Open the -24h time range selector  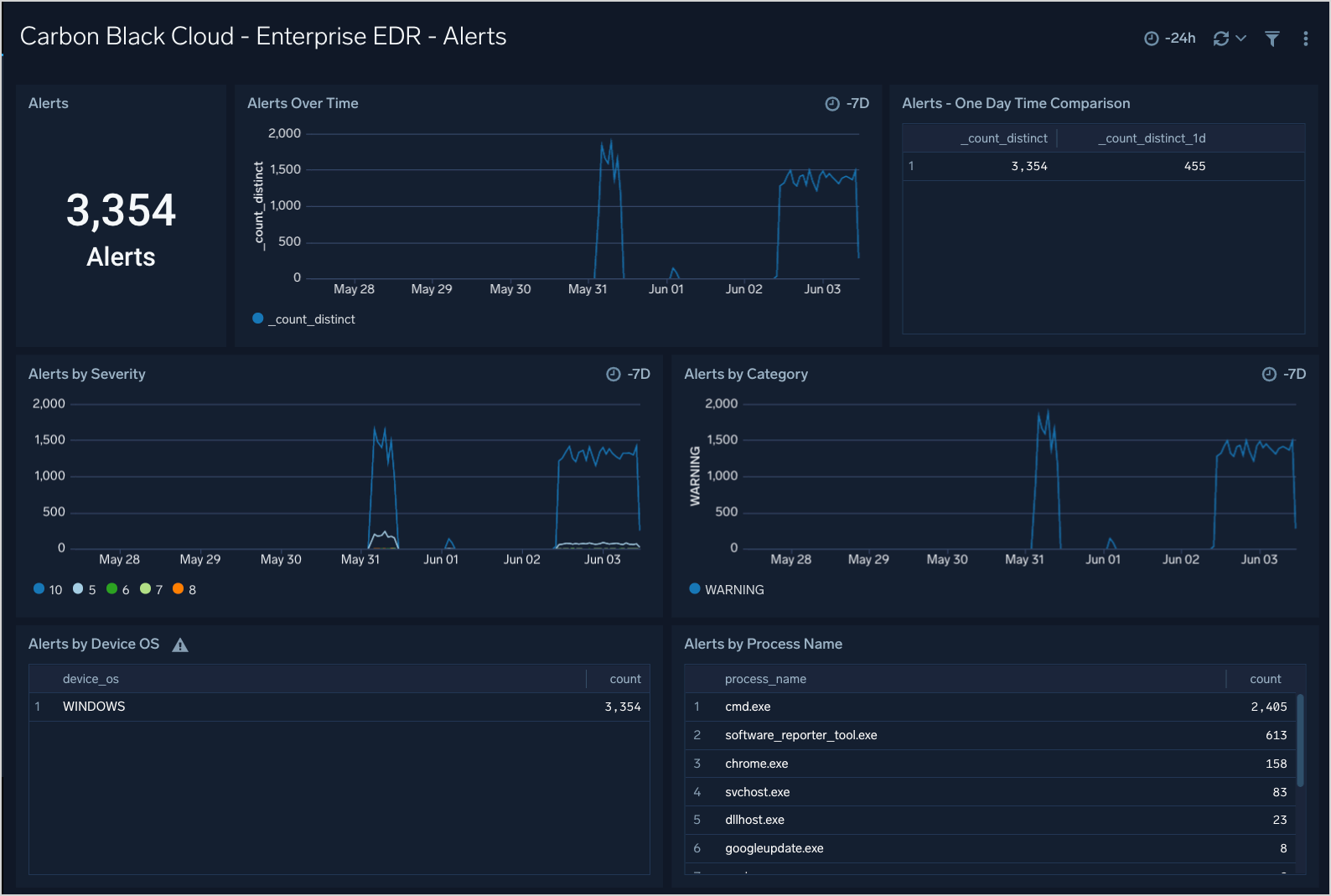1170,39
